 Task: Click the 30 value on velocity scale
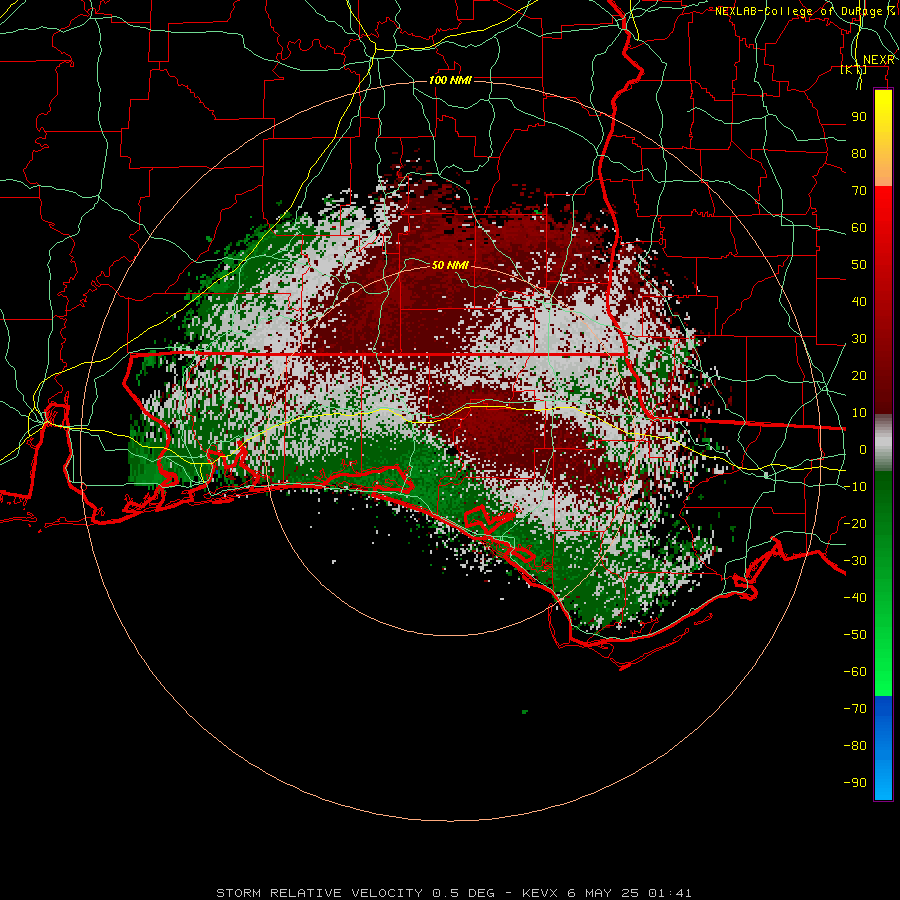coord(859,339)
